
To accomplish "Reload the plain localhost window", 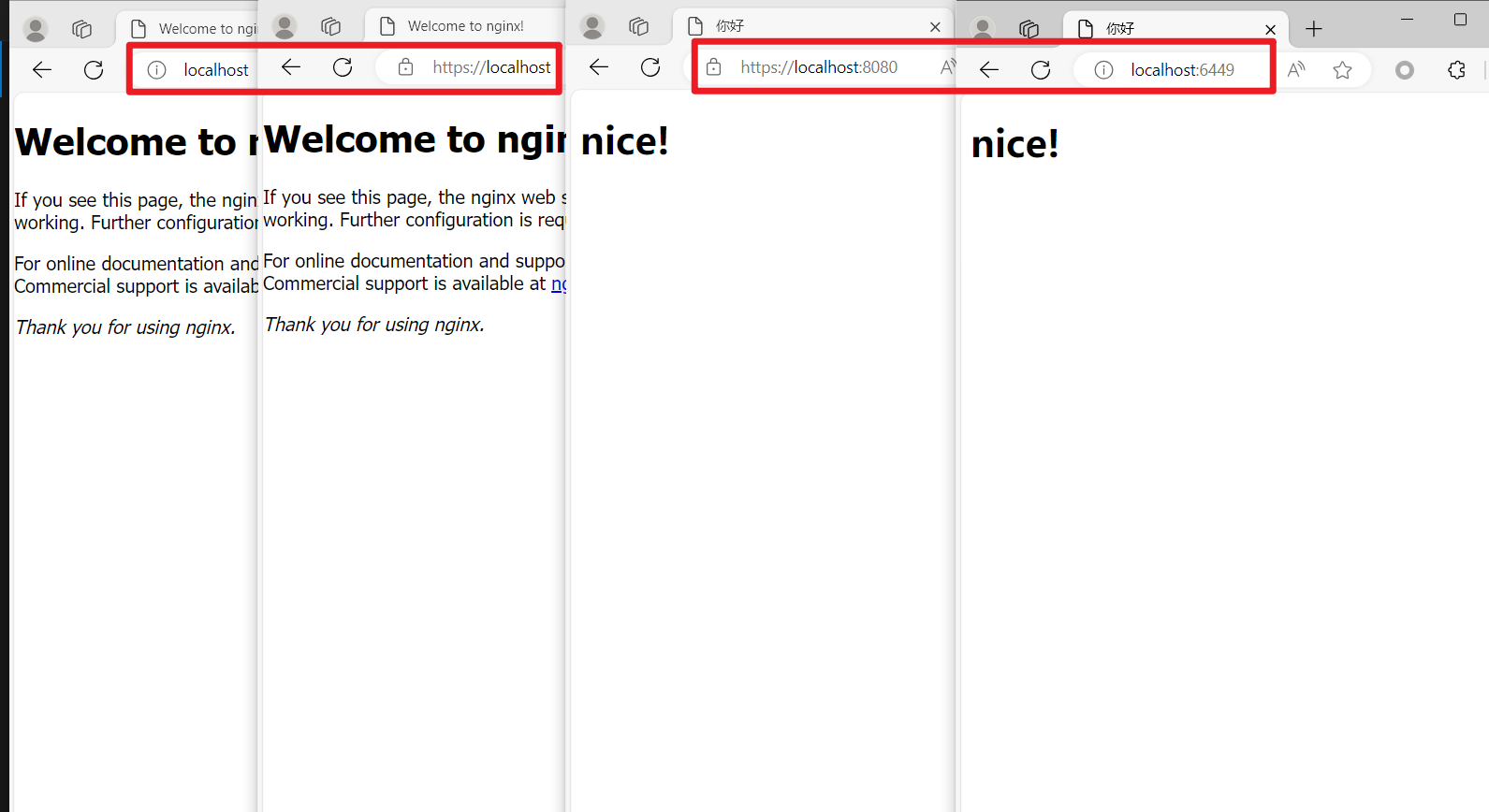I will coord(94,69).
